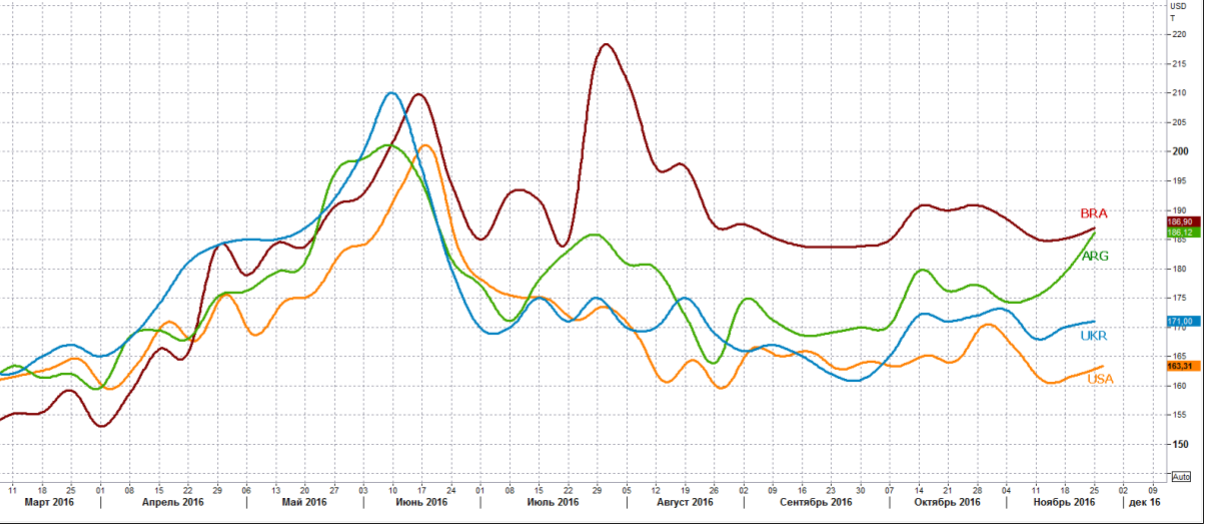
Task: Click the orange USA series label
Action: 1100,379
